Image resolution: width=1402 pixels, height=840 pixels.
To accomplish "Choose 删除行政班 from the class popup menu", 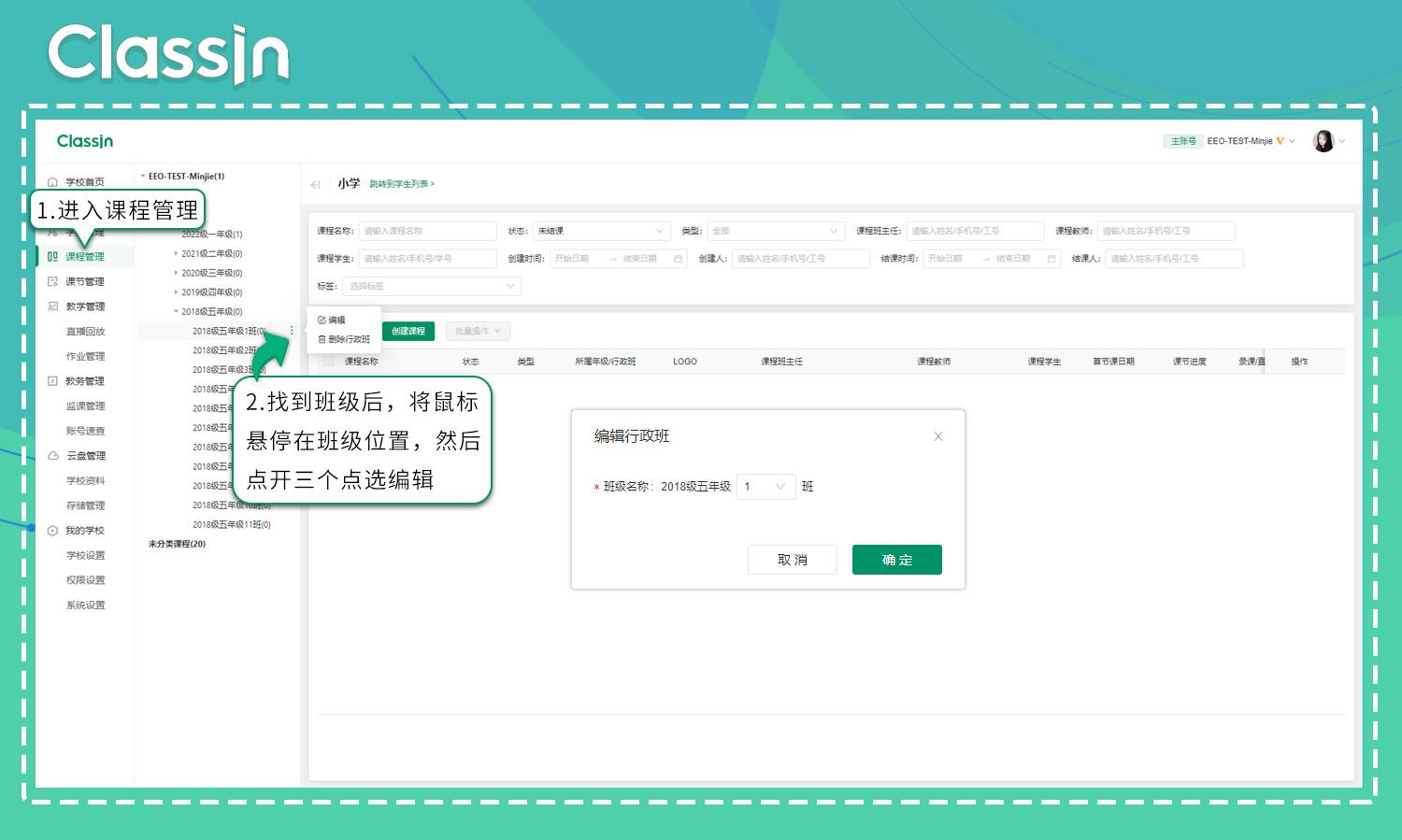I will (344, 339).
